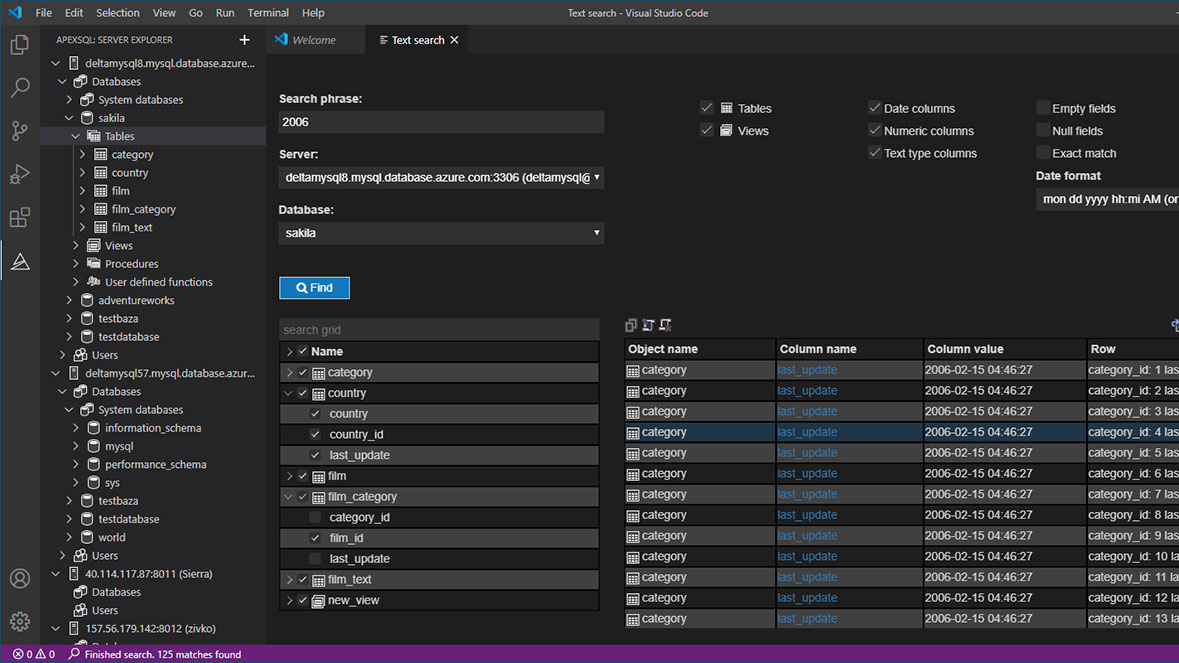Expand the film node in the search grid
1179x663 pixels.
point(288,475)
